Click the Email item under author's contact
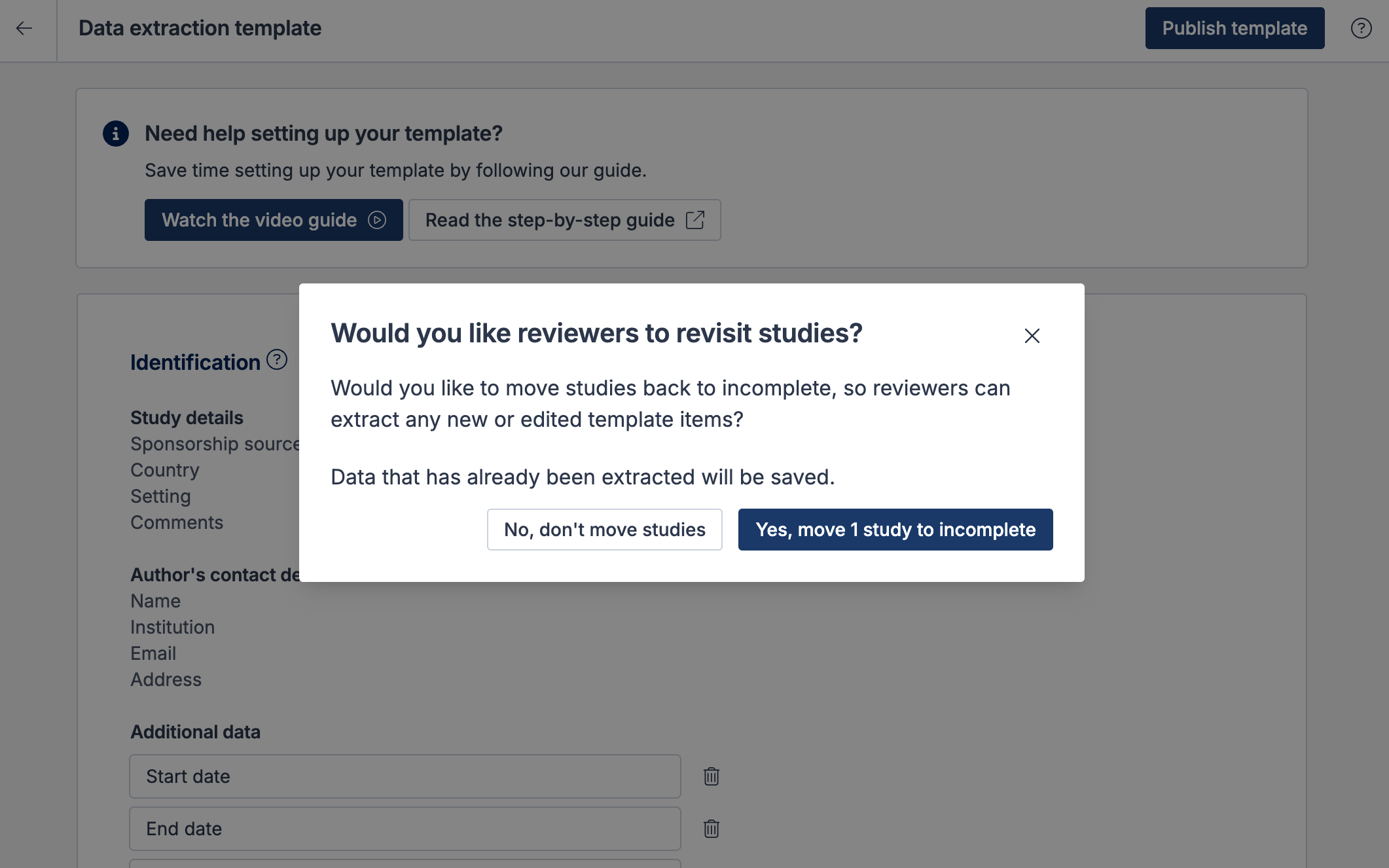Image resolution: width=1389 pixels, height=868 pixels. [153, 653]
